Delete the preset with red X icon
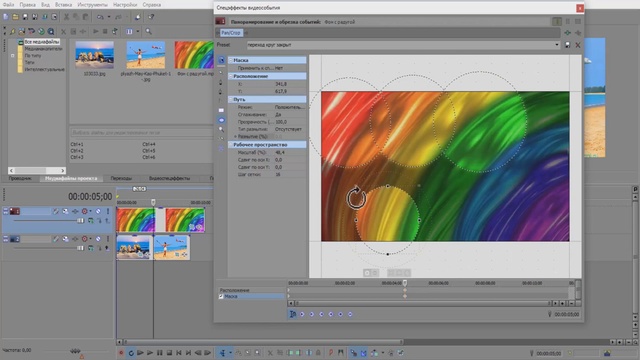 (578, 45)
